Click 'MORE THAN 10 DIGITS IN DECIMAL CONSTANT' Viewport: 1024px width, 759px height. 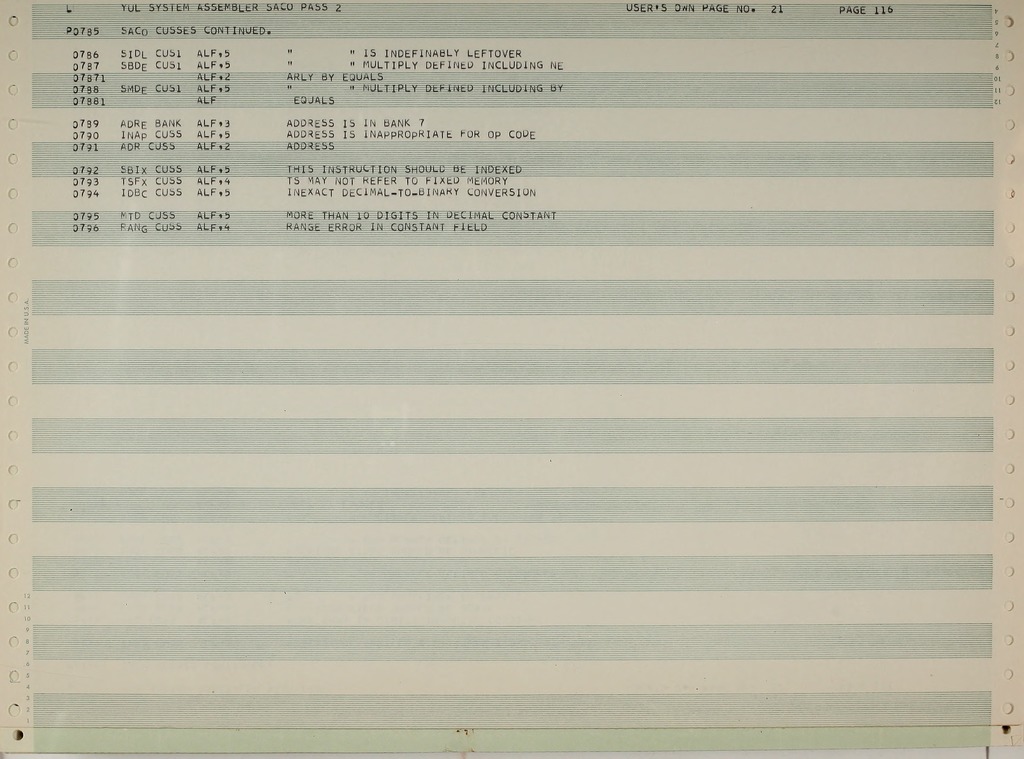(x=421, y=216)
